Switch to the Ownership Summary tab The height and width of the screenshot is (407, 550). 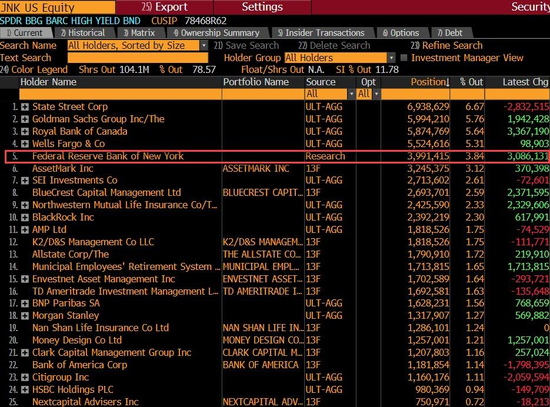tap(217, 33)
